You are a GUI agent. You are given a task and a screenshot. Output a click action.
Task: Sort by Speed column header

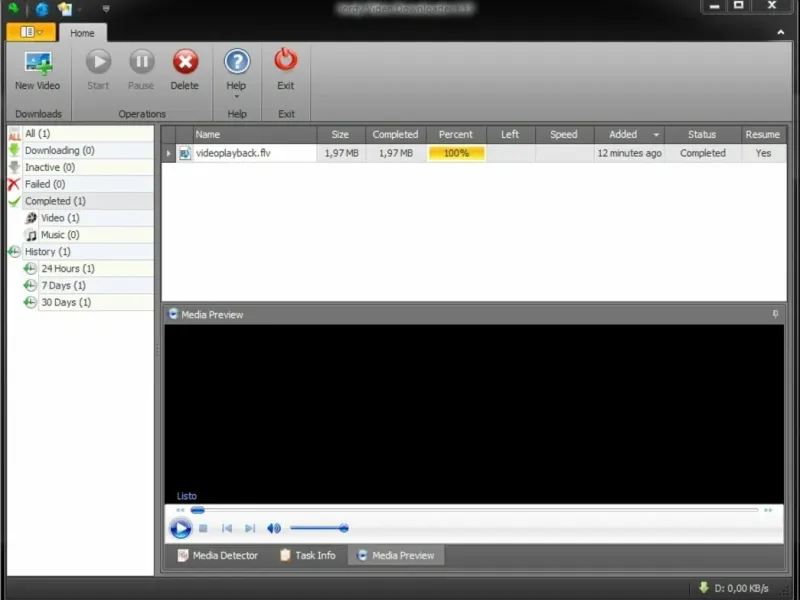pyautogui.click(x=564, y=135)
